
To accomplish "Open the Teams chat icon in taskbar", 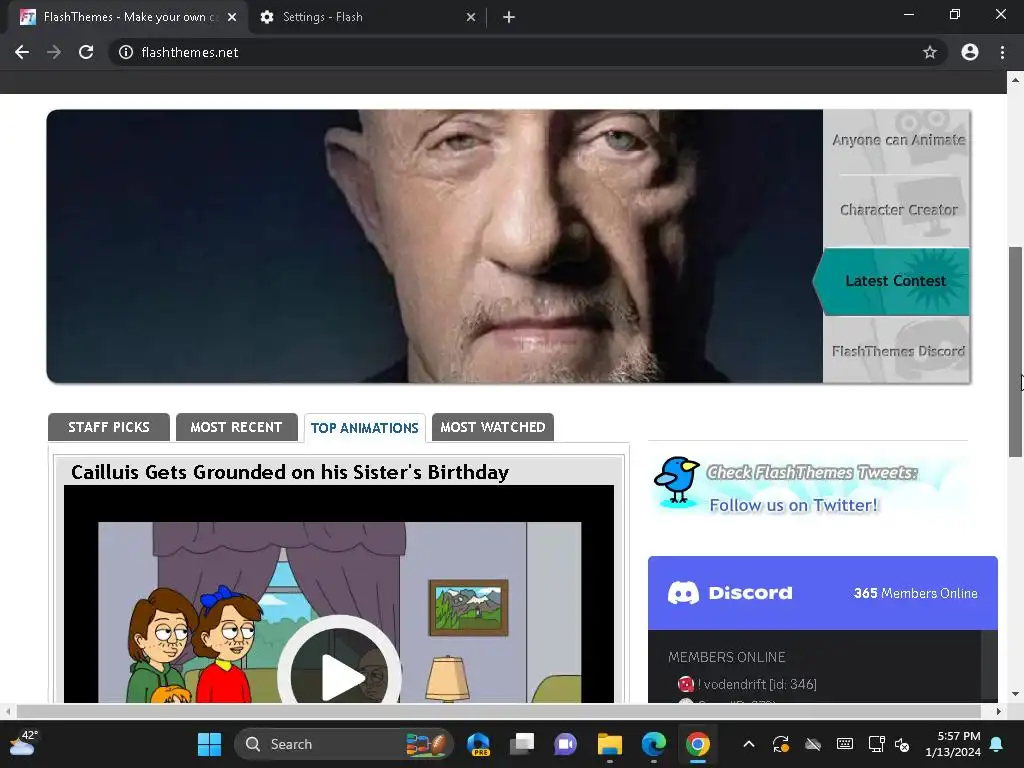I will click(566, 744).
